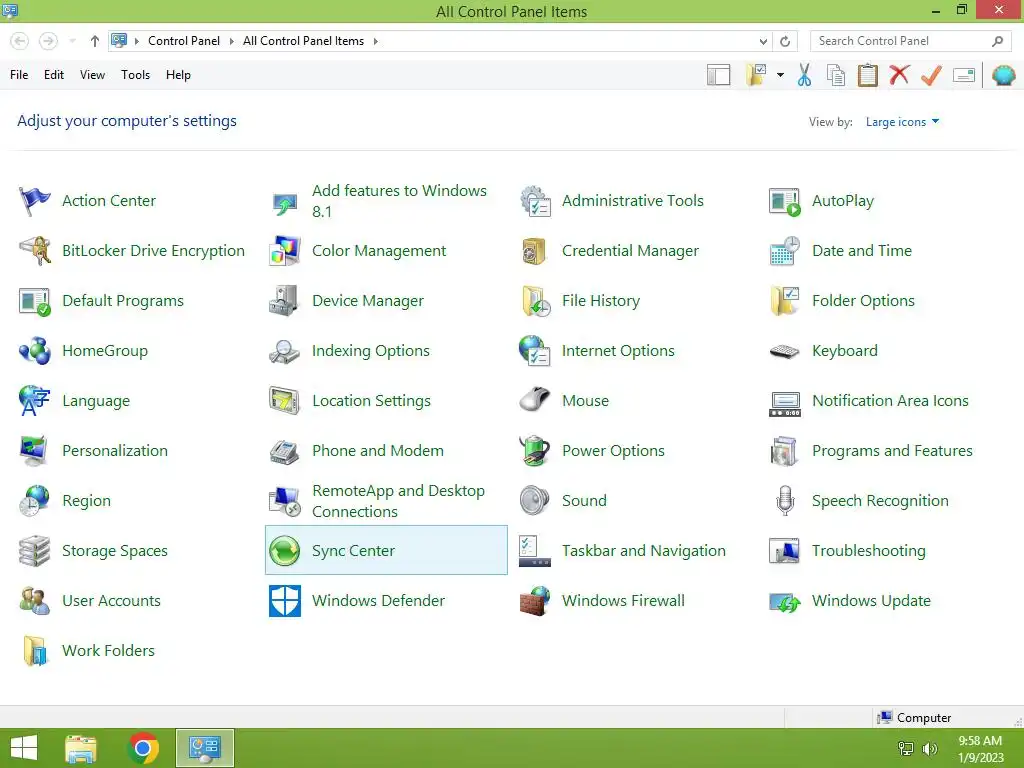Open the BitLocker Drive Encryption icon

35,251
